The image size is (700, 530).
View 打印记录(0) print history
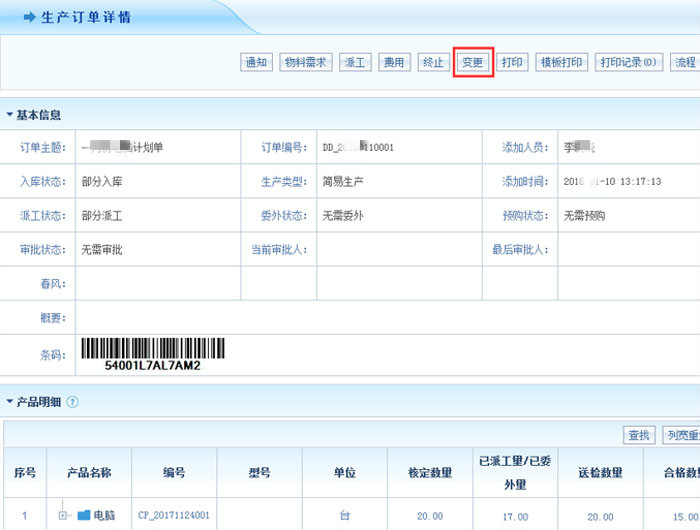(x=628, y=62)
